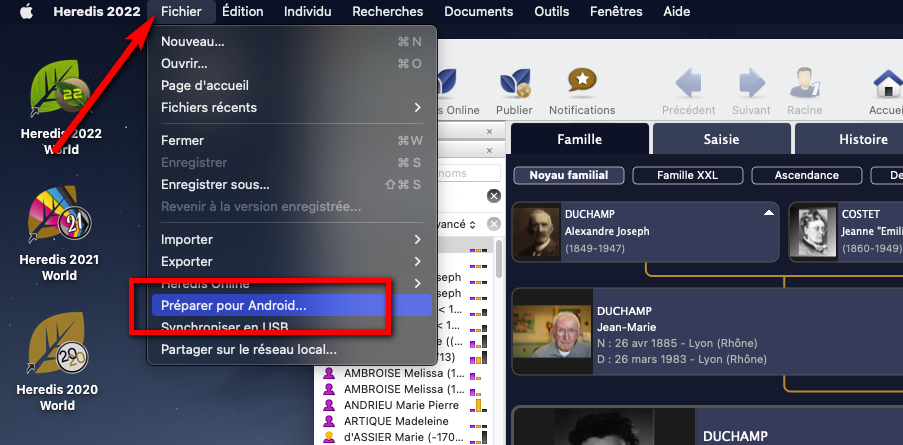
Task: Open Notifications from the toolbar
Action: [x=581, y=83]
